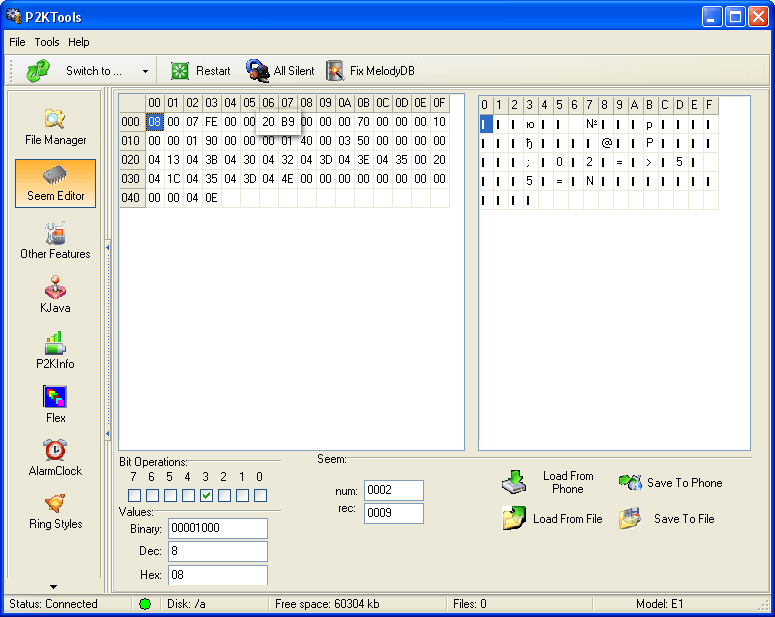This screenshot has height=617, width=775.
Task: Click the Restart toolbar icon
Action: tap(180, 71)
